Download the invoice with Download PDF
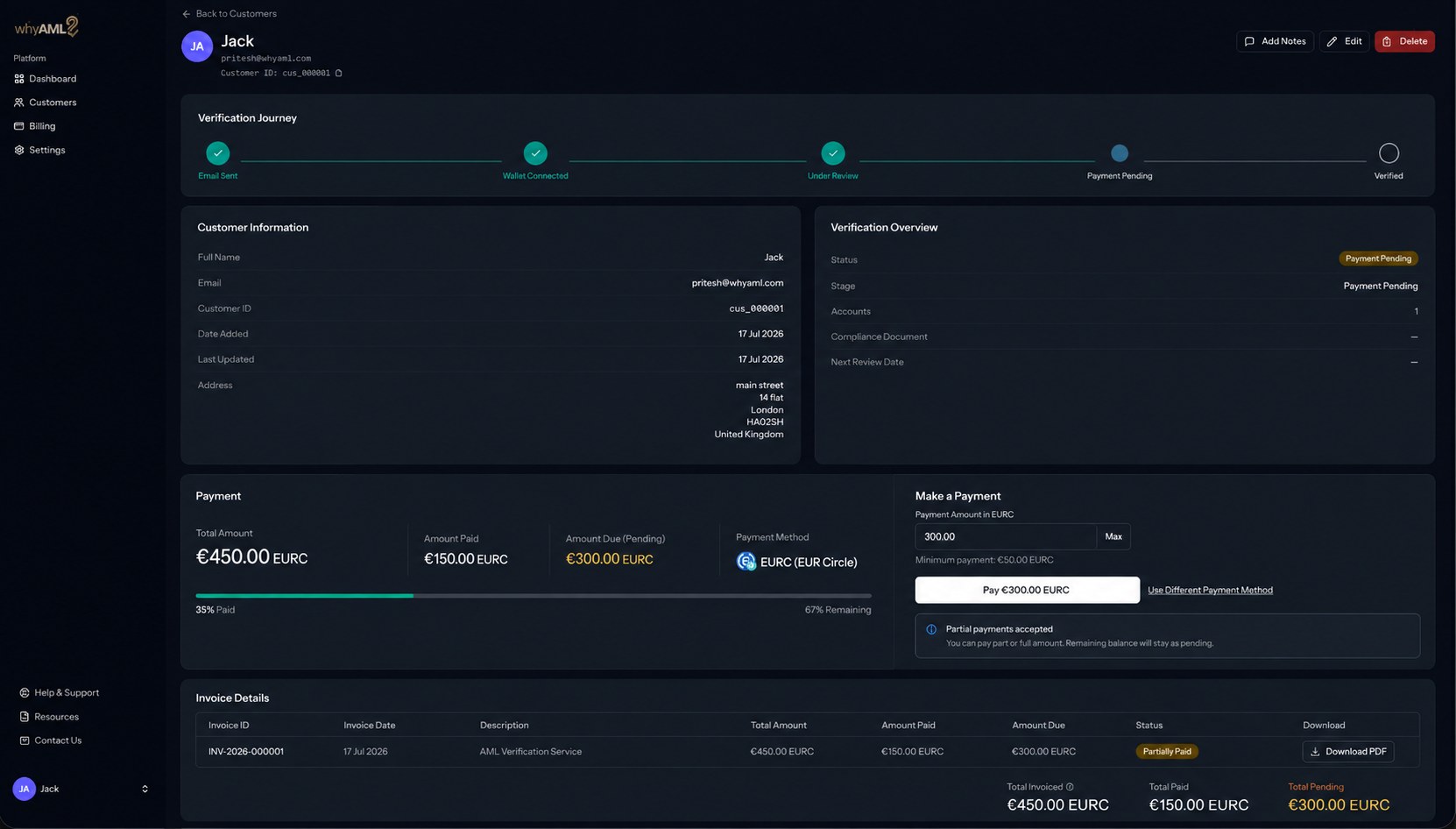The height and width of the screenshot is (829, 1456). point(1348,752)
